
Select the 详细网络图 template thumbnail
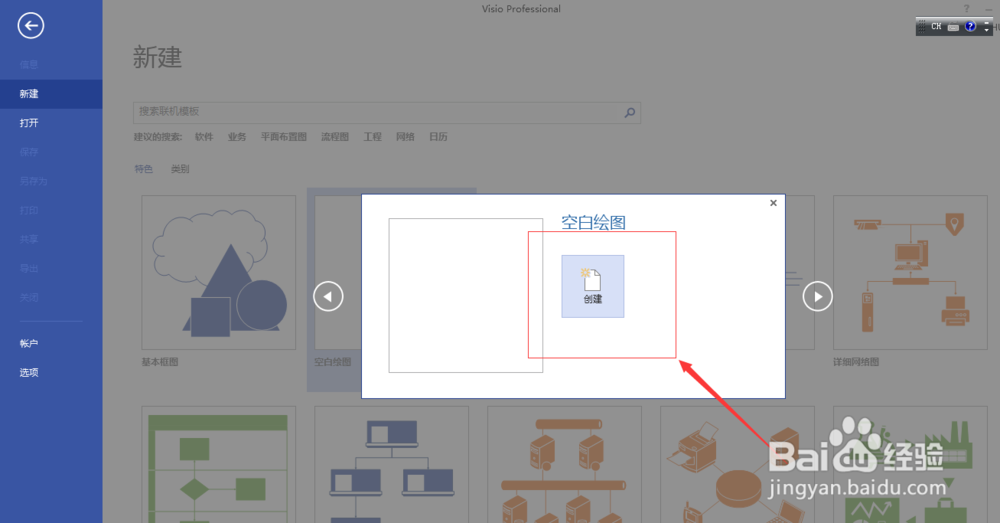pos(910,272)
